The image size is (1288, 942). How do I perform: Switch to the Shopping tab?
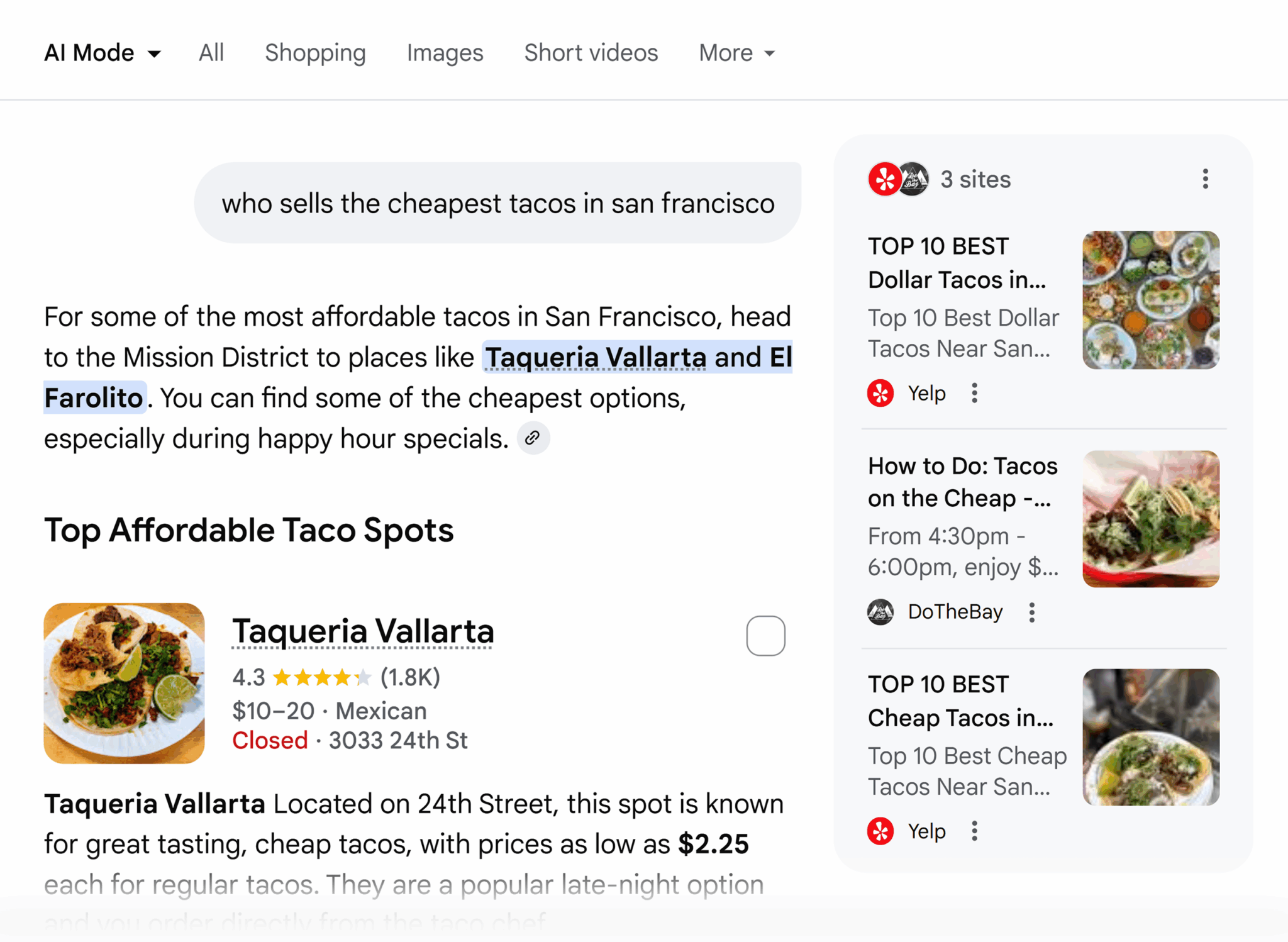pyautogui.click(x=315, y=53)
